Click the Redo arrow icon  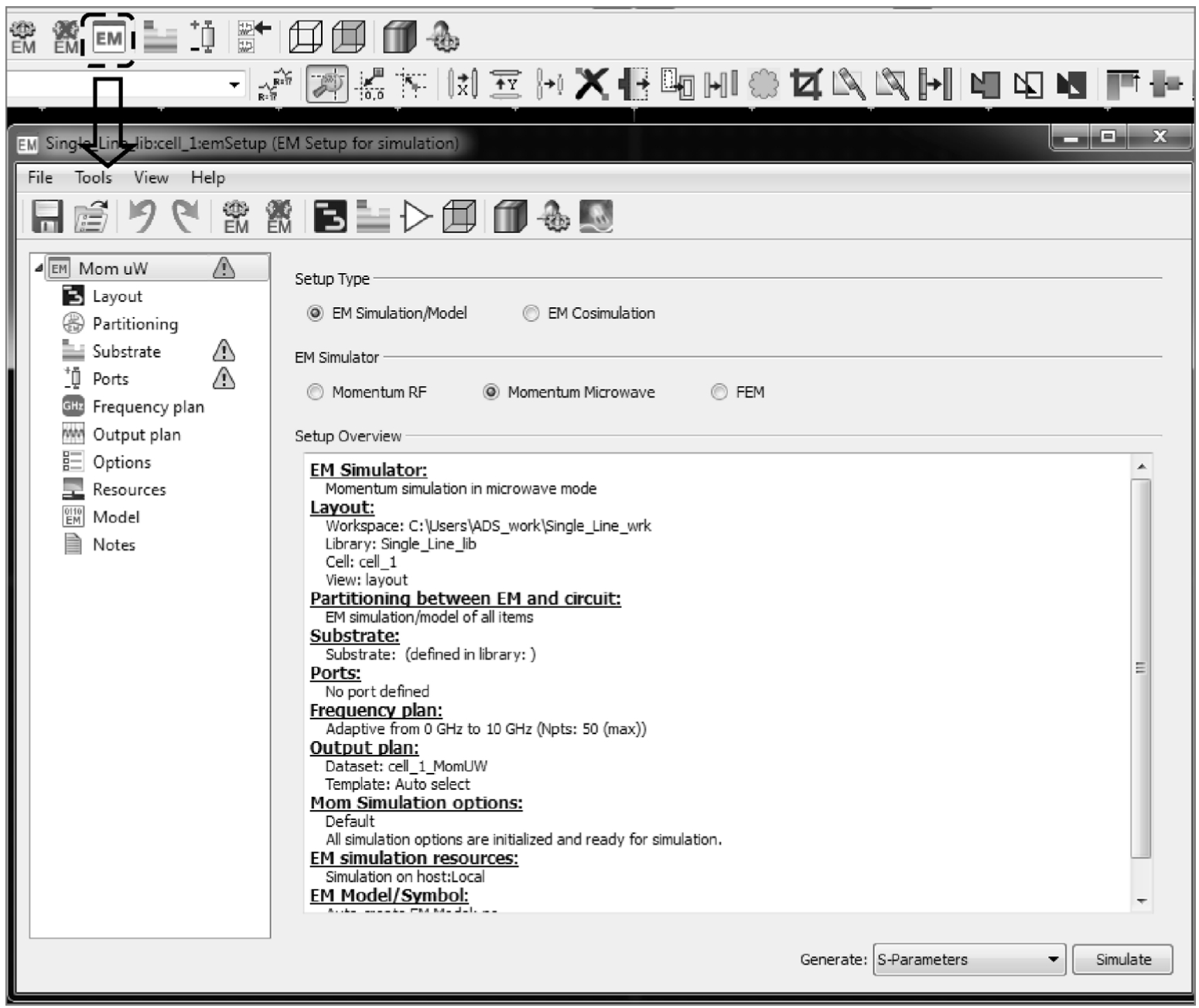(x=185, y=217)
